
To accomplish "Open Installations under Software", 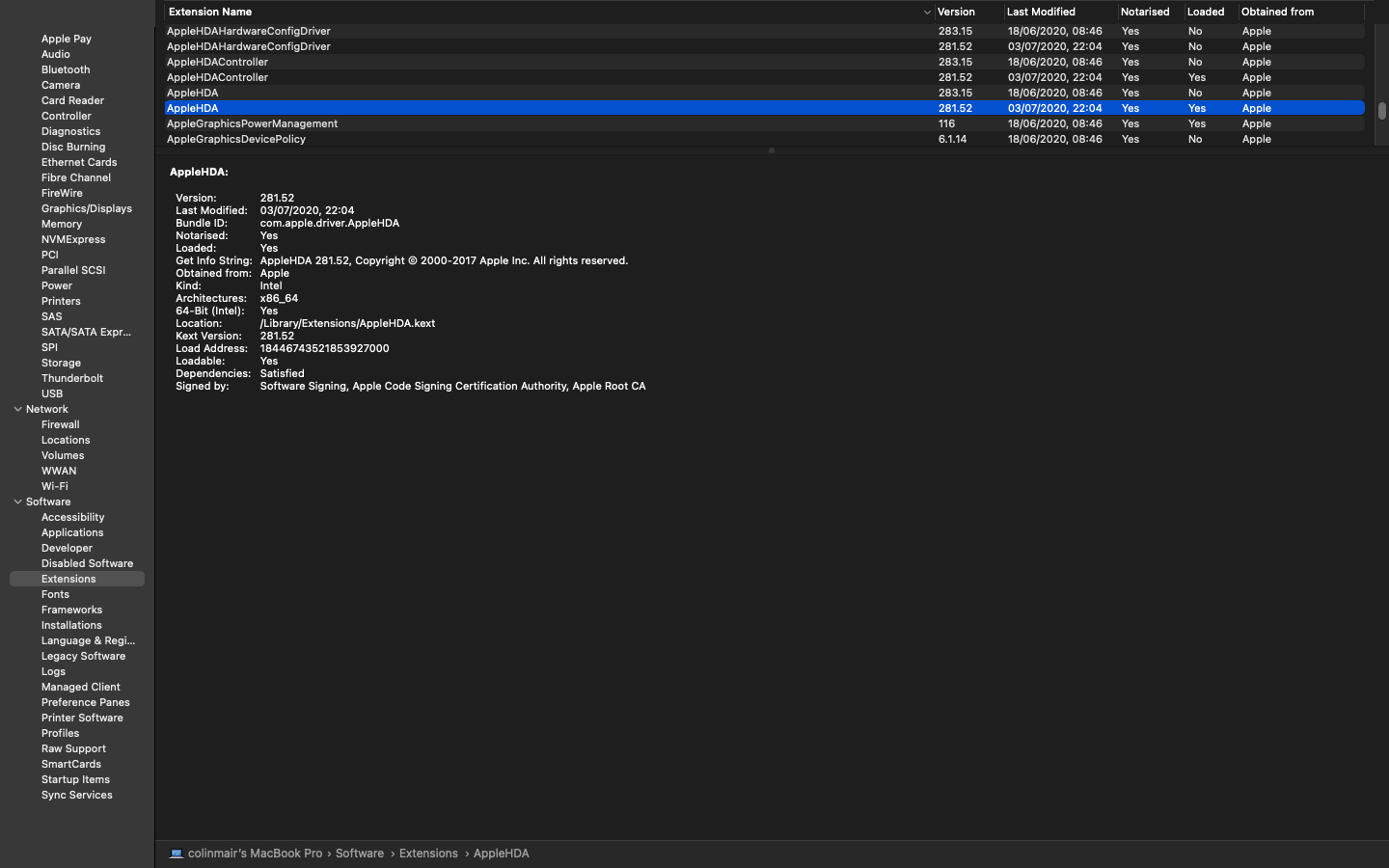I will click(71, 625).
